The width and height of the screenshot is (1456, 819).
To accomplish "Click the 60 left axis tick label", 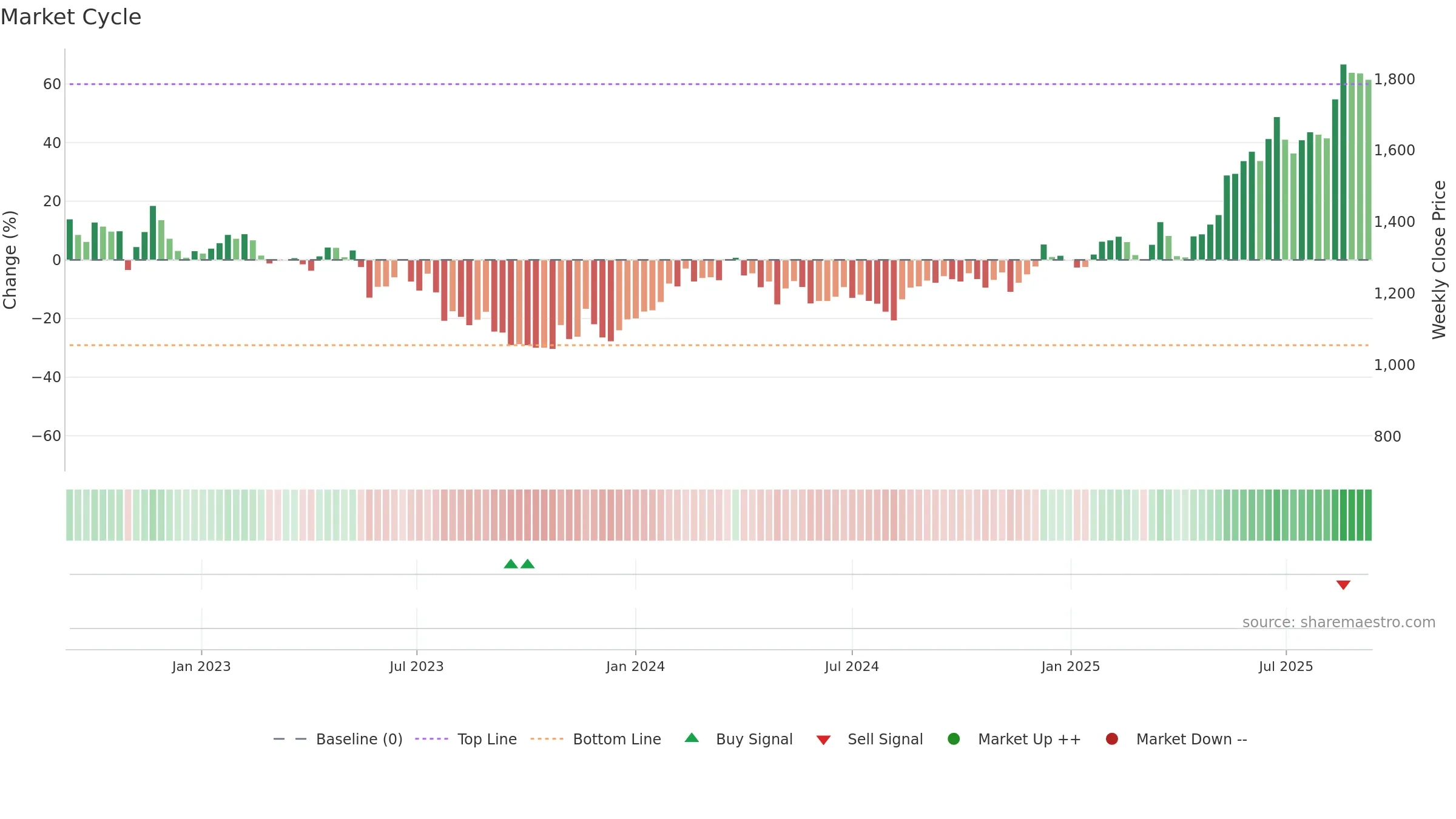I will 52,84.
